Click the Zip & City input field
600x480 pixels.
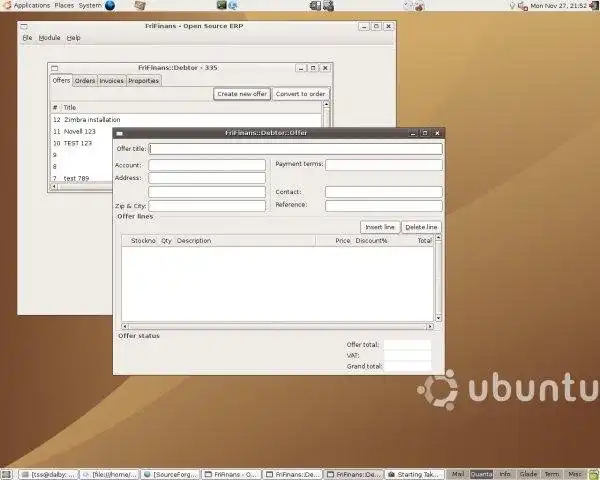click(207, 206)
